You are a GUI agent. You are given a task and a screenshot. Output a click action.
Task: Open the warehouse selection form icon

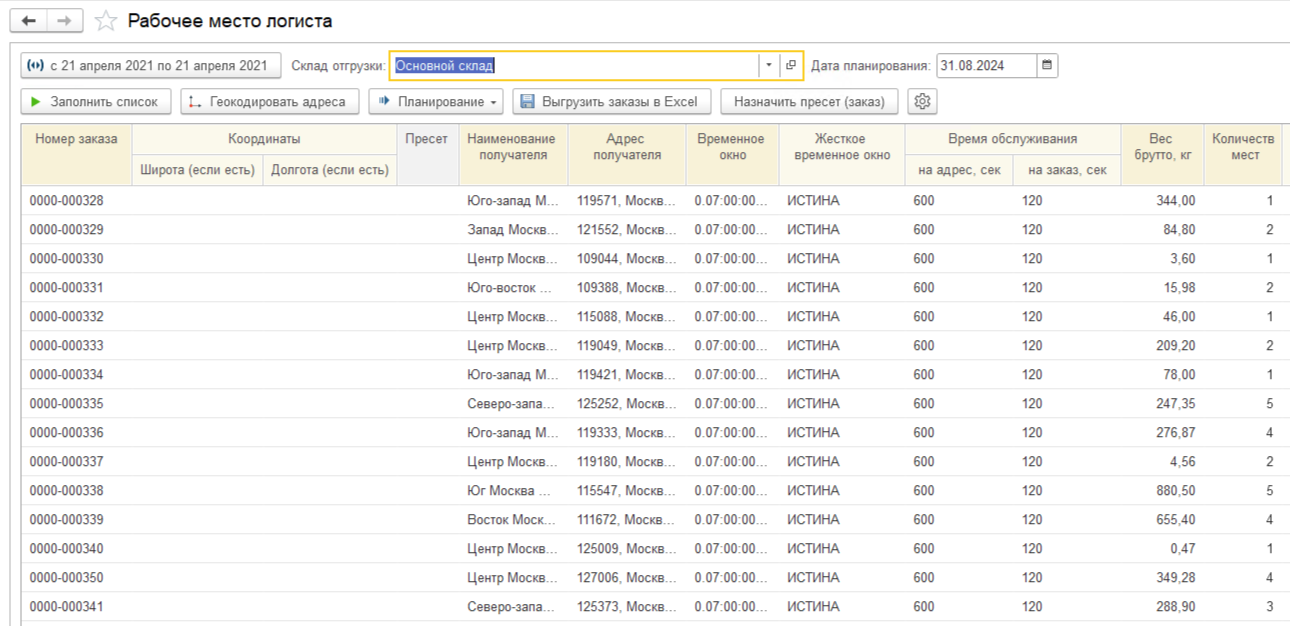[791, 66]
